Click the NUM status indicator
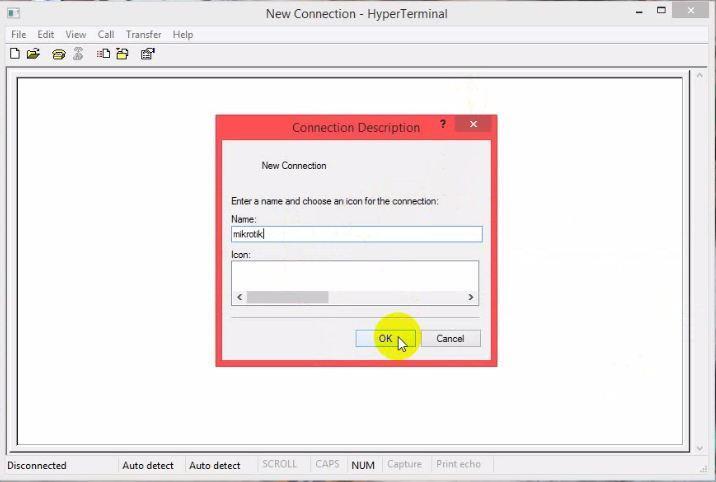 coord(363,465)
